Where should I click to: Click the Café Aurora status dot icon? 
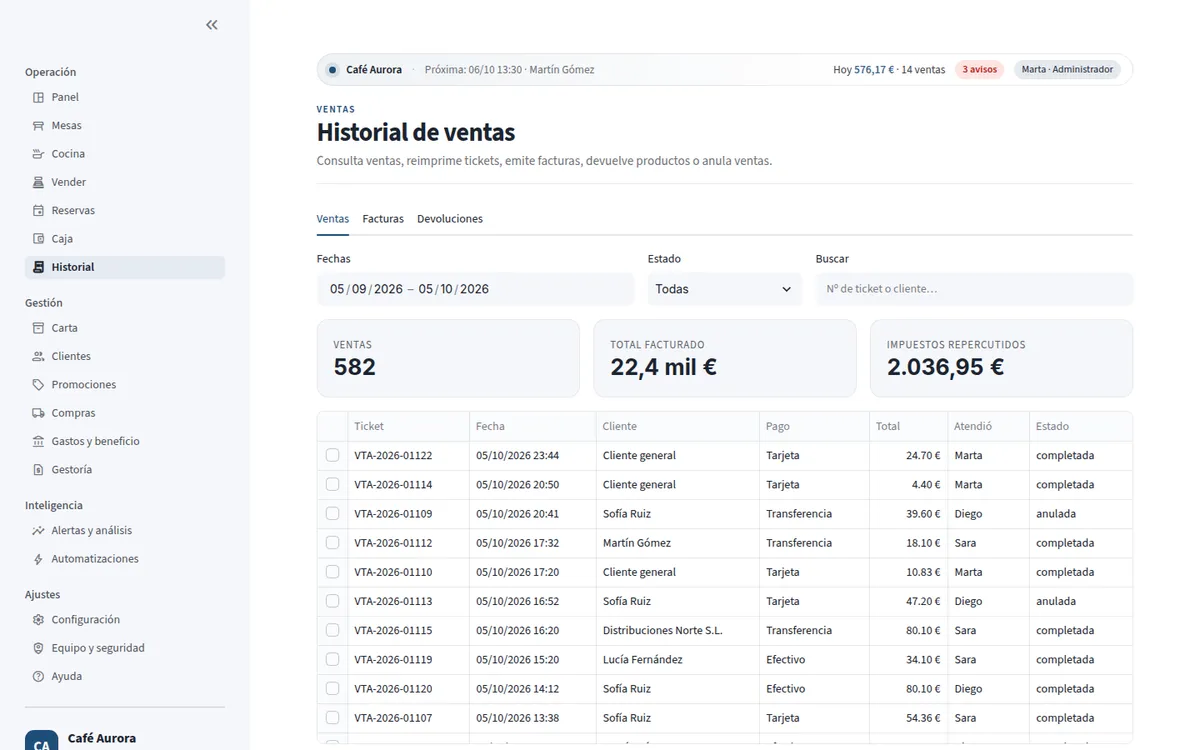tap(333, 70)
